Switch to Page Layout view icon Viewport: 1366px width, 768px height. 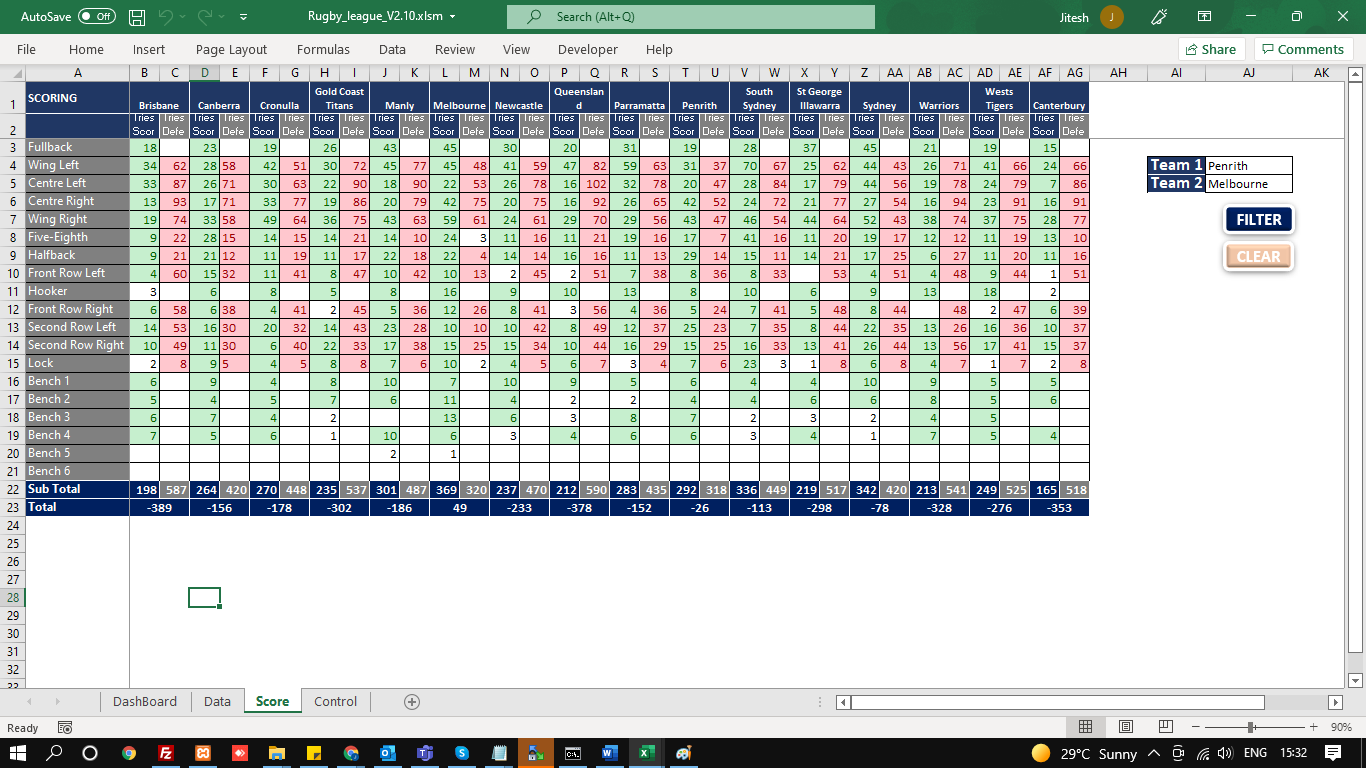tap(1126, 727)
